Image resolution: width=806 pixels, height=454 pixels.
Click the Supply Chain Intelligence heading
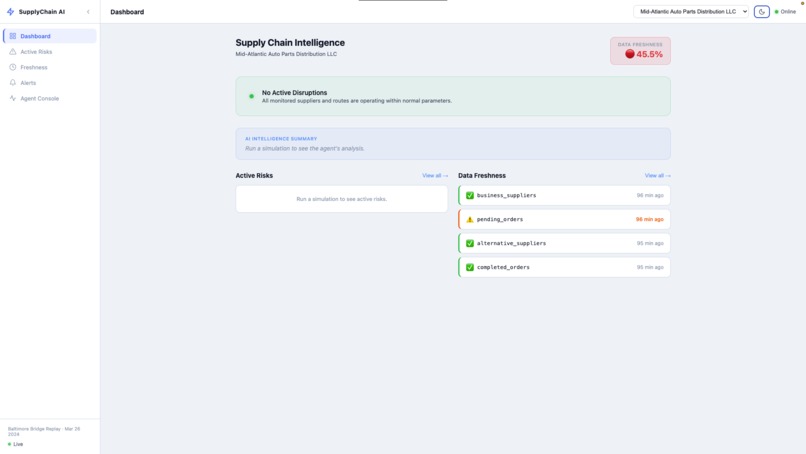[x=290, y=43]
